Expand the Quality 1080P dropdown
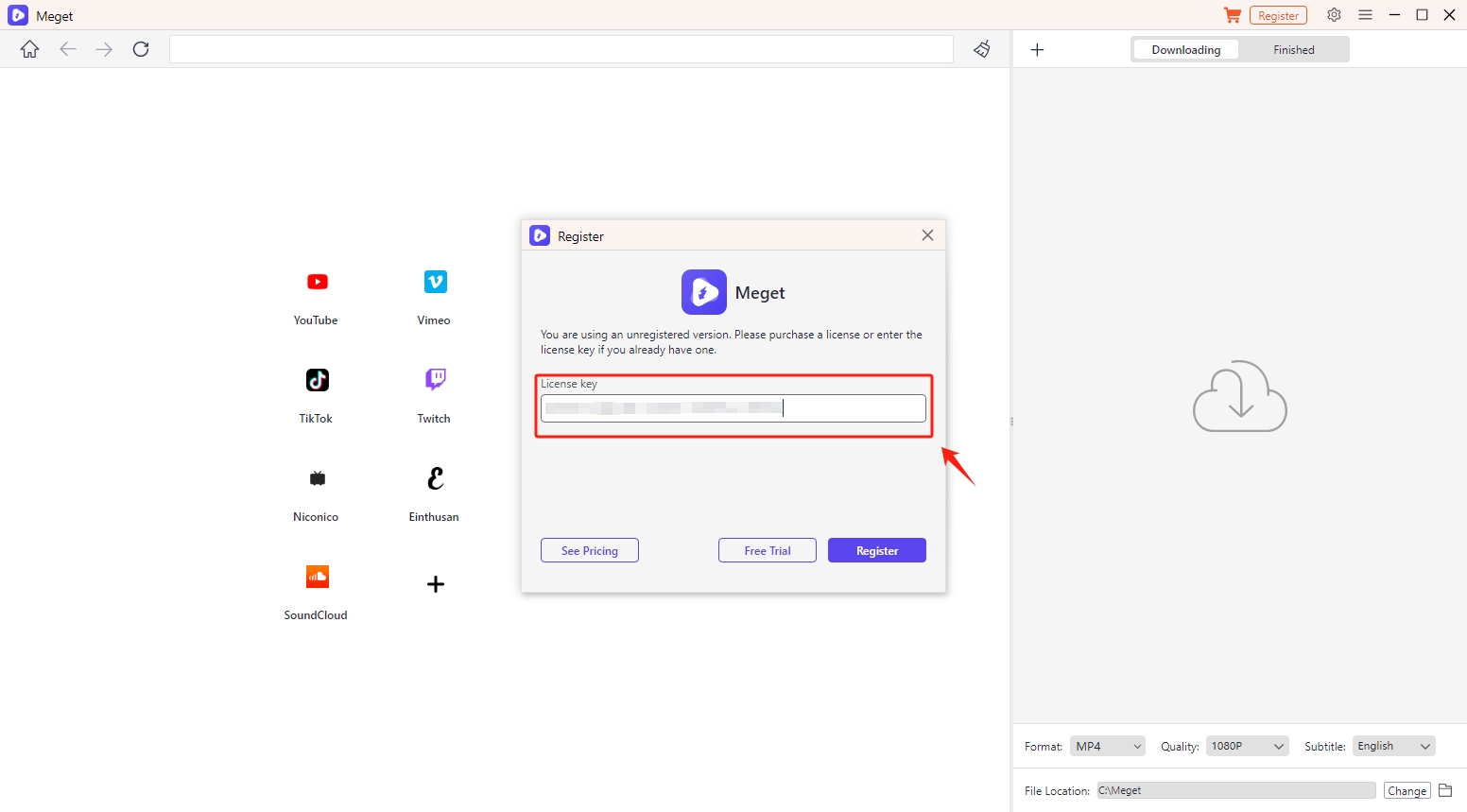This screenshot has height=812, width=1467. pyautogui.click(x=1248, y=747)
